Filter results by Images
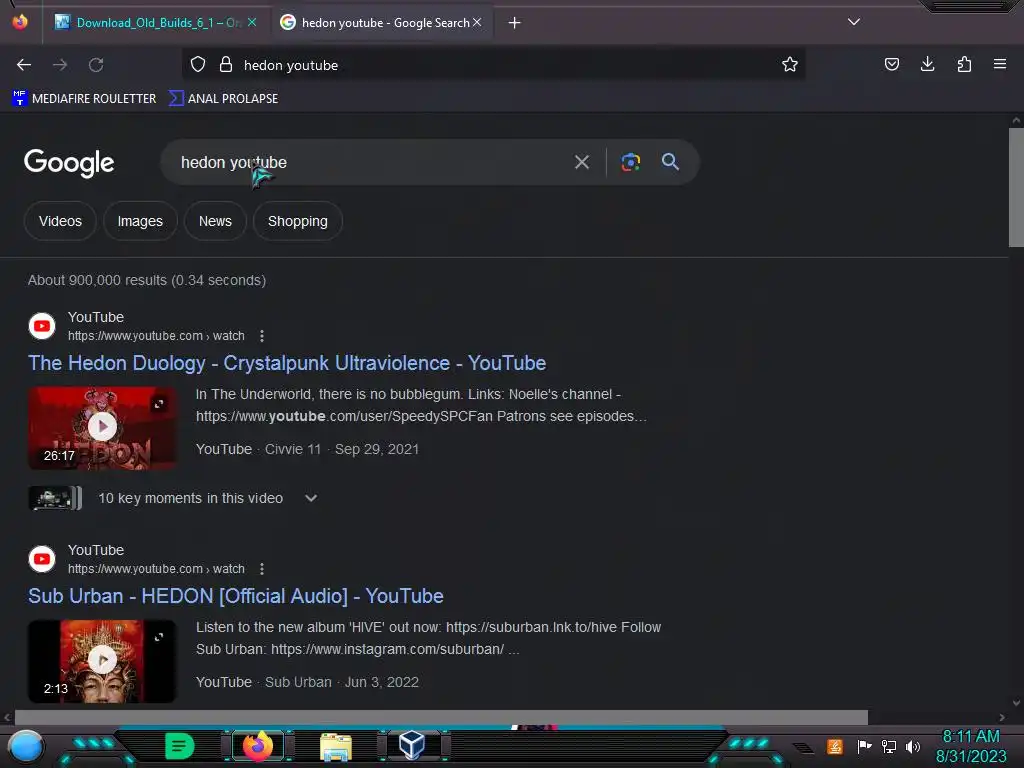1024x768 pixels. click(140, 221)
